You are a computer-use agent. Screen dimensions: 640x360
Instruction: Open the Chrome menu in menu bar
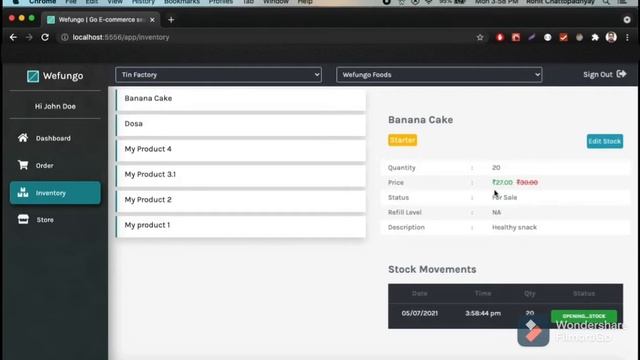pyautogui.click(x=42, y=2)
